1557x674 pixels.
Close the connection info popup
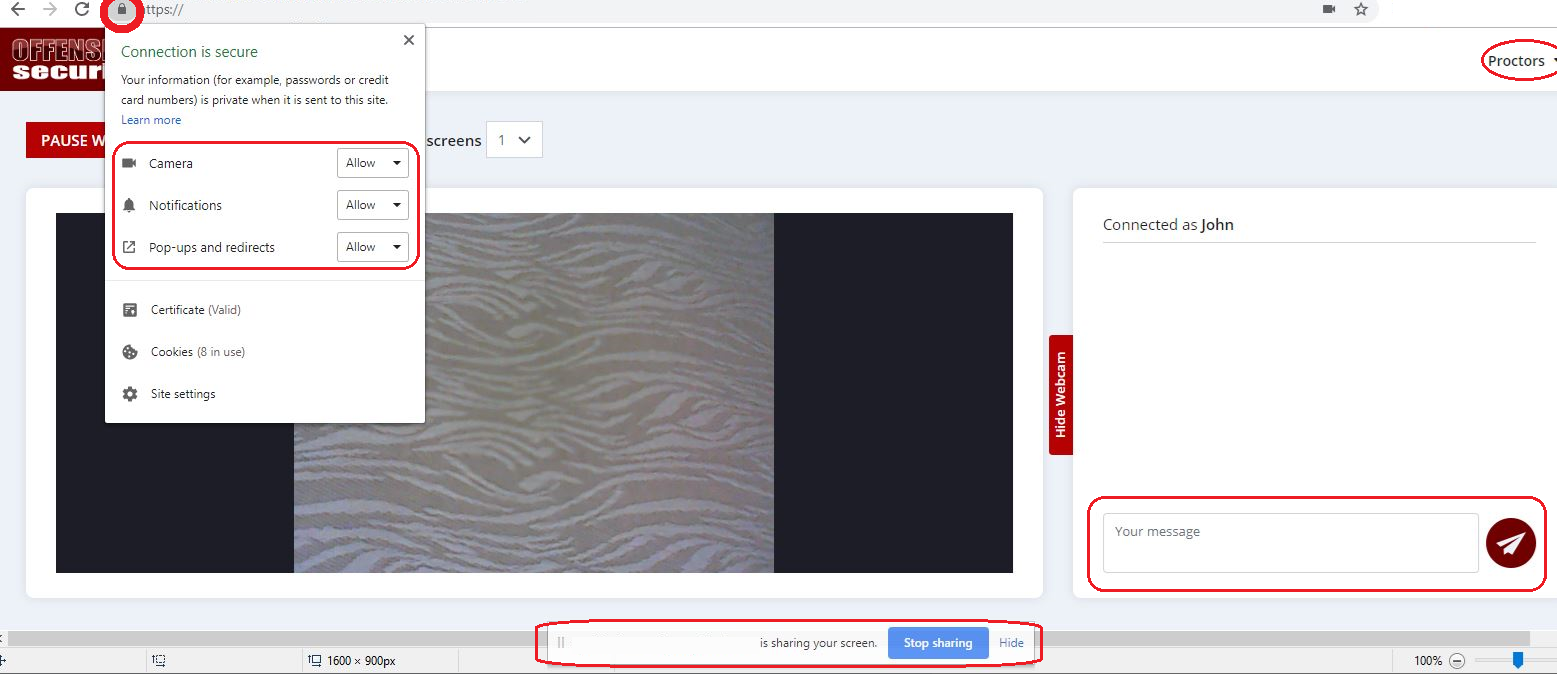(x=408, y=40)
